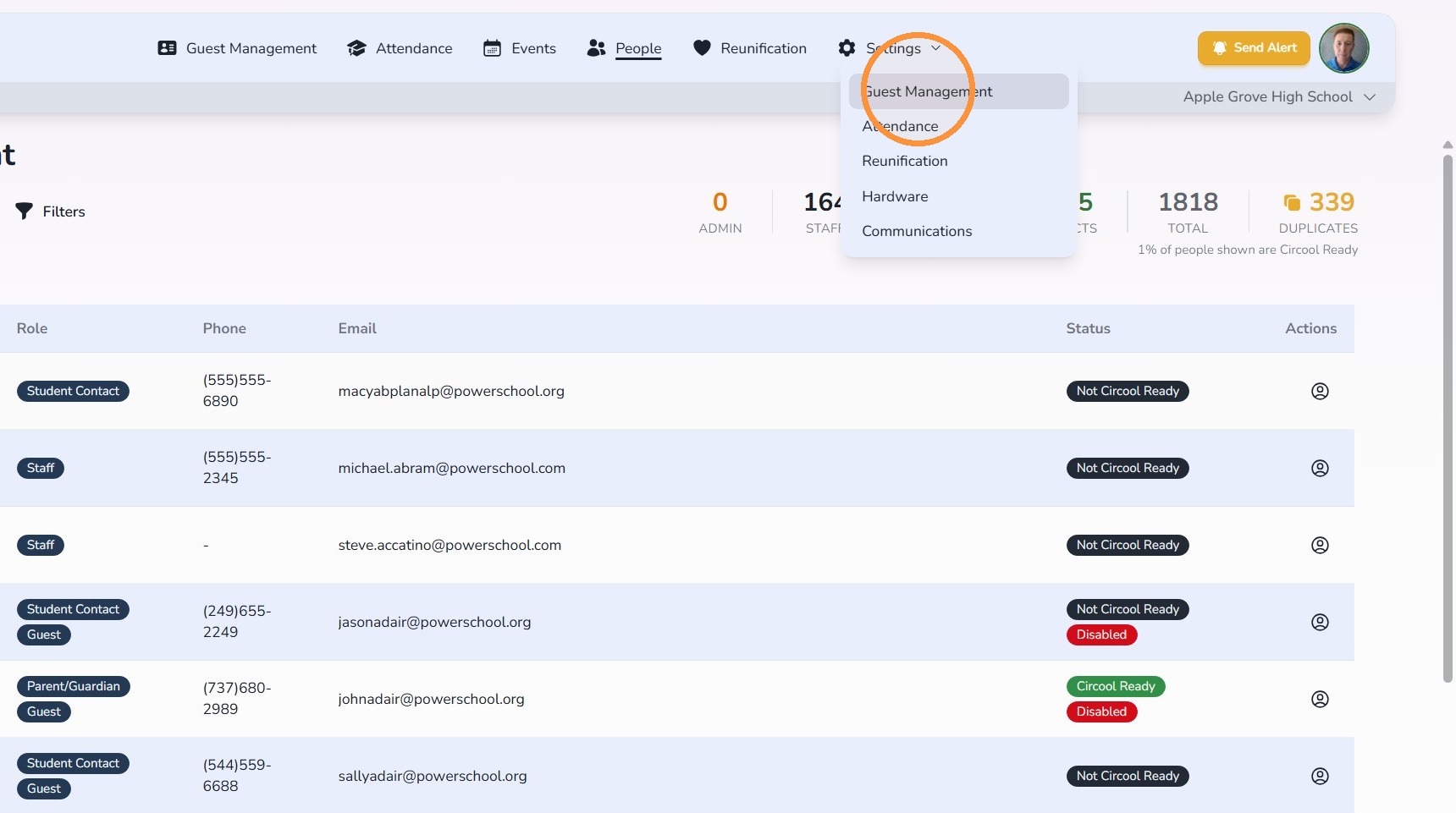Open the user avatar photo menu
Viewport: 1456px width, 813px height.
pos(1343,48)
